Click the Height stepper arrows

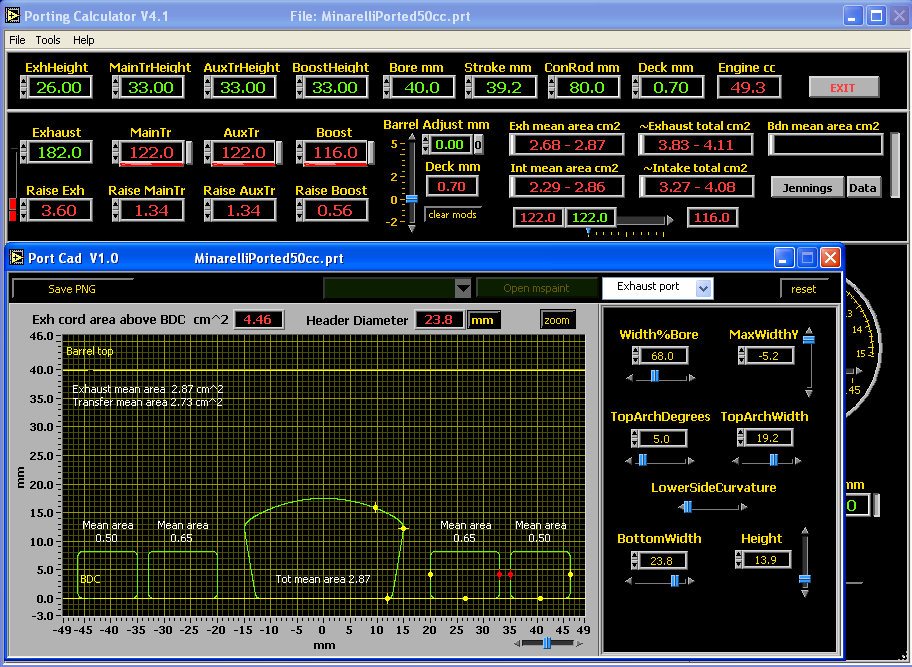739,559
